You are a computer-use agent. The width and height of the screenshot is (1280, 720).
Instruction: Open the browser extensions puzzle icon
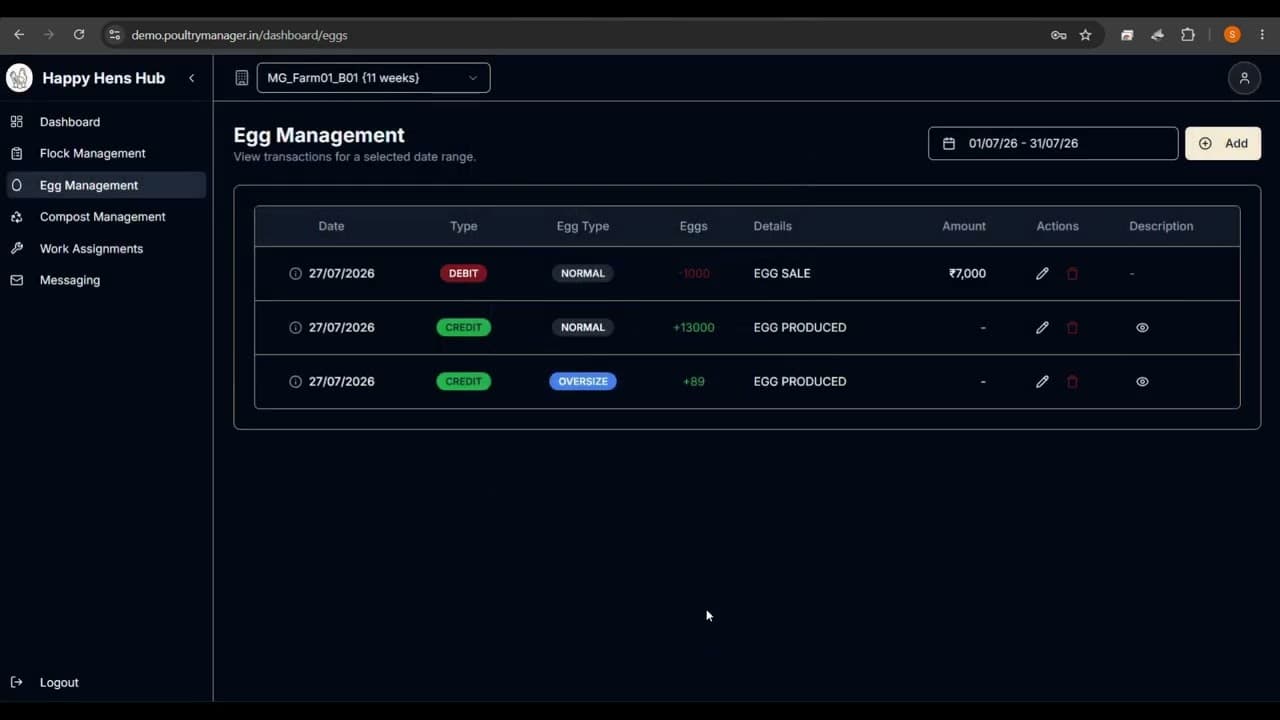[x=1188, y=35]
